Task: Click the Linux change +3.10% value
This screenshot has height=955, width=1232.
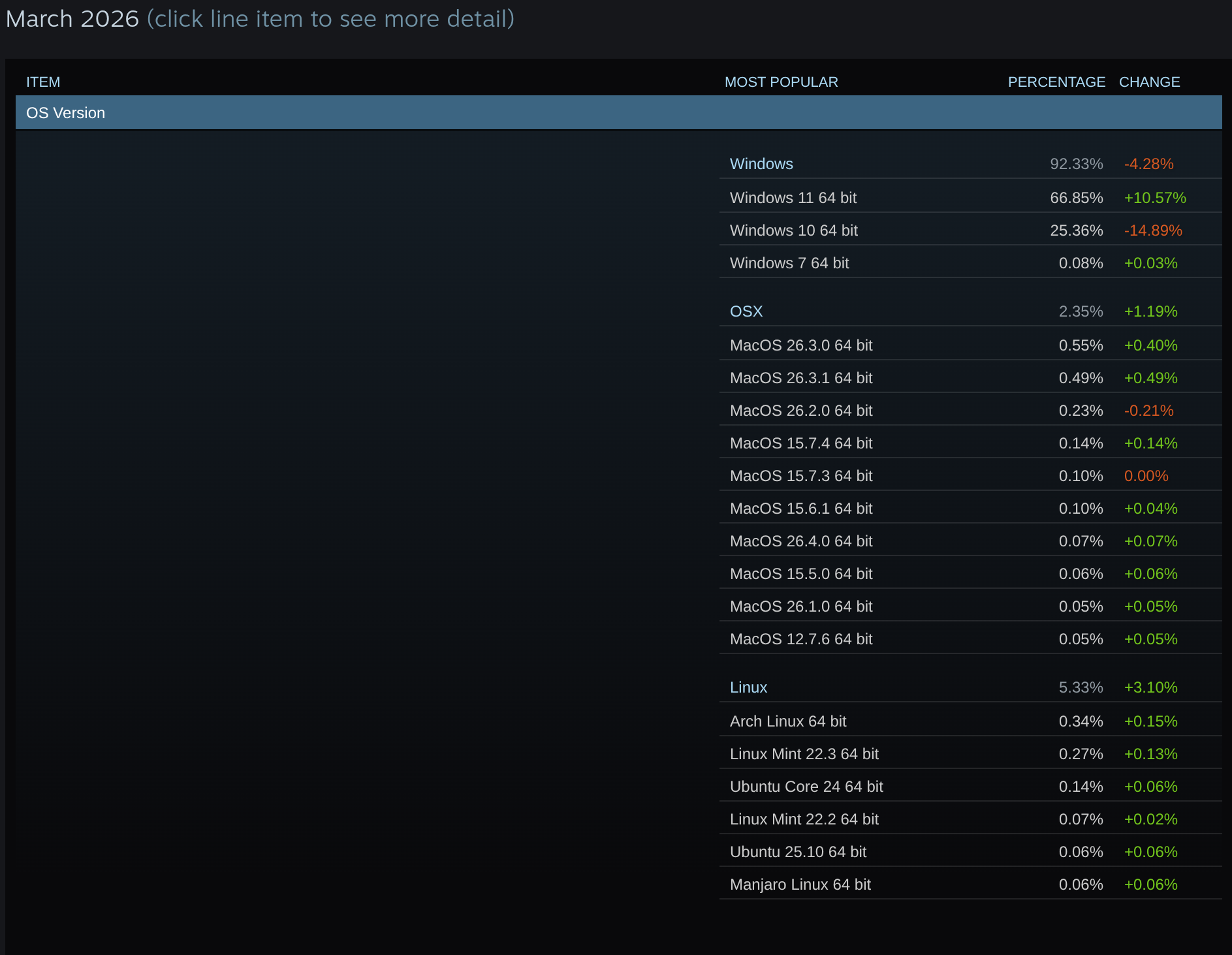Action: [x=1151, y=687]
